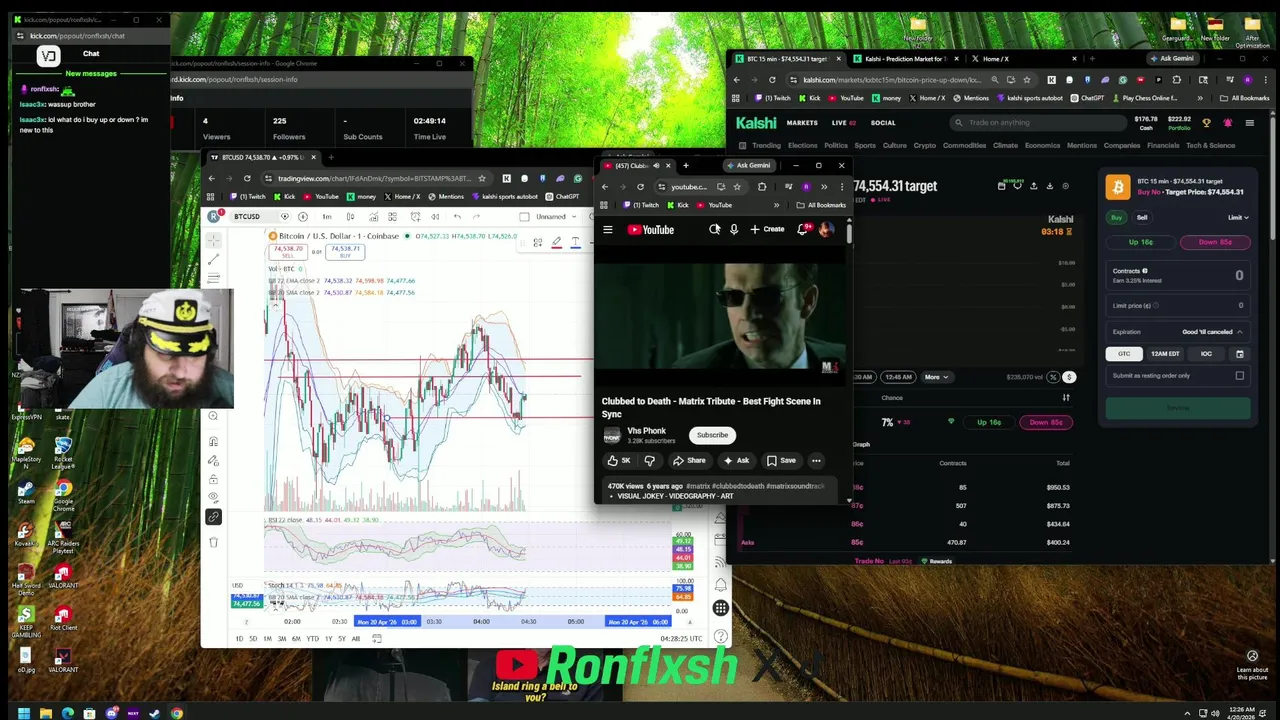Image resolution: width=1280 pixels, height=720 pixels.
Task: Open YouTube video more actions menu
Action: pos(816,461)
